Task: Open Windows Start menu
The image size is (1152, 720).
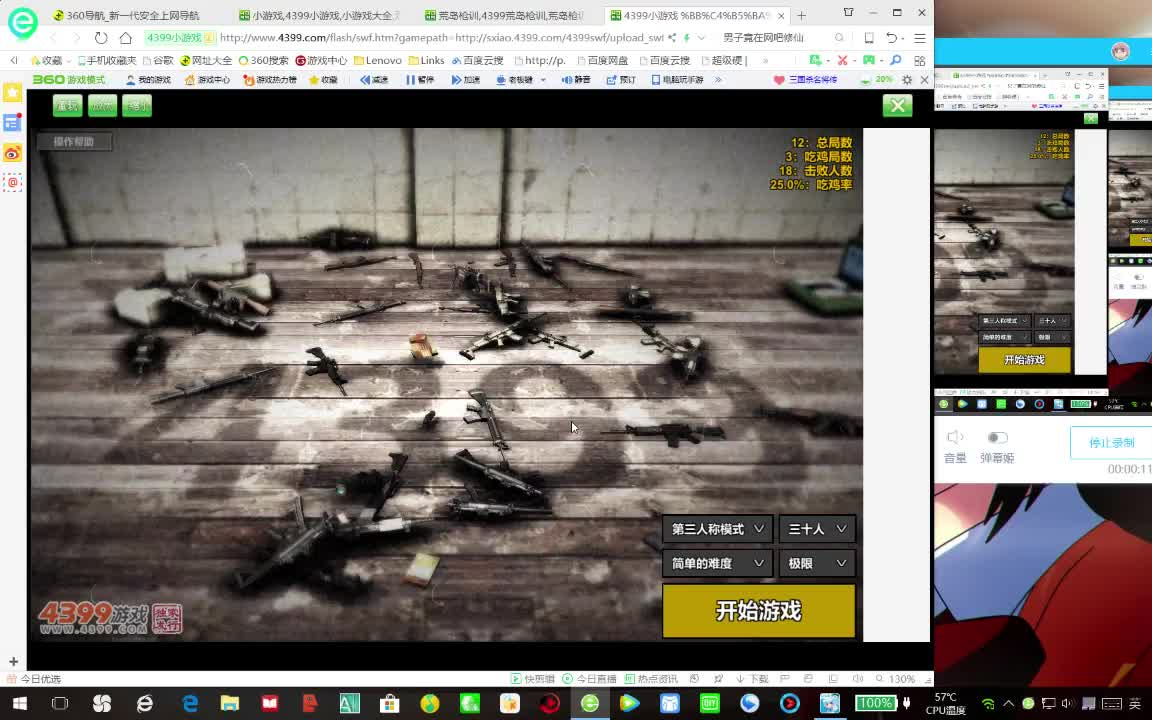Action: coord(20,703)
